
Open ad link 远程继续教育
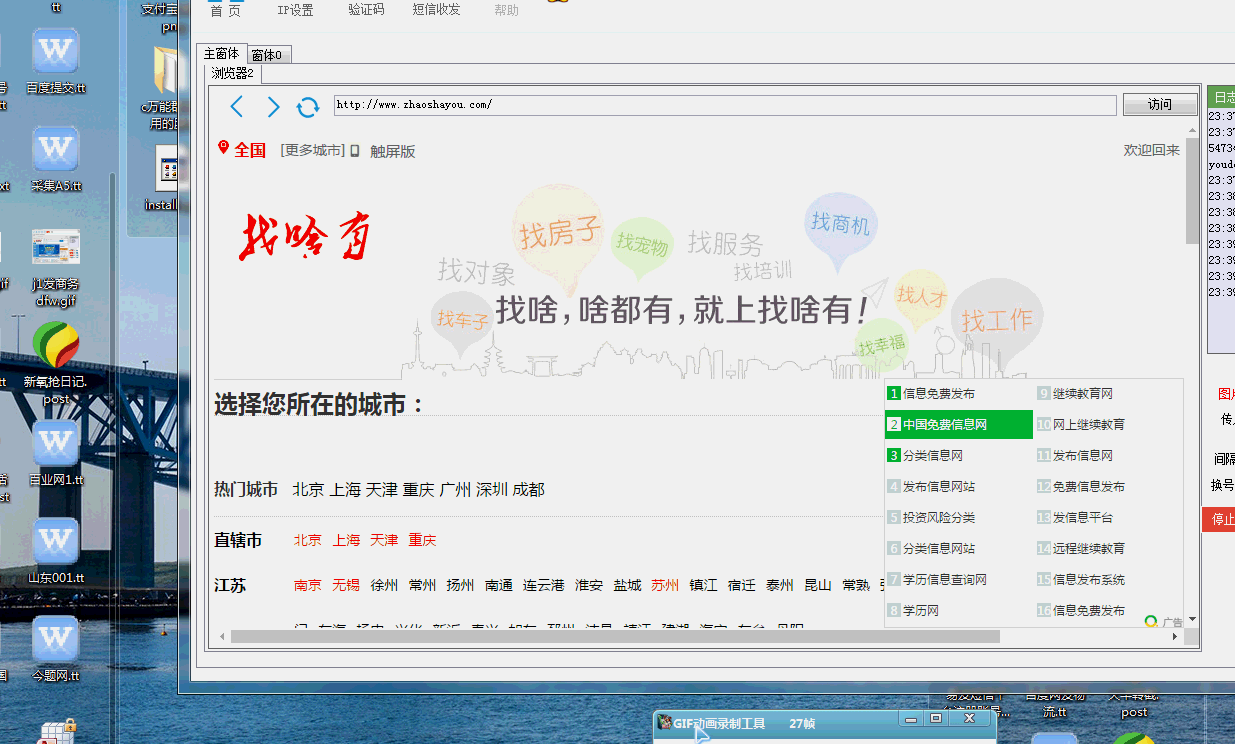(1089, 549)
